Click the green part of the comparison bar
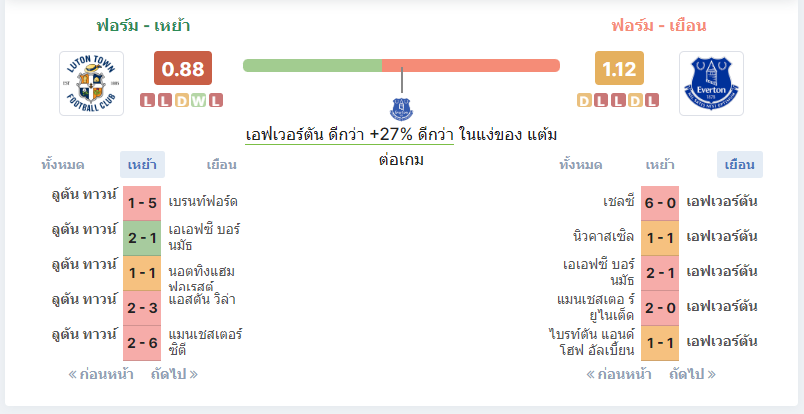Image resolution: width=804 pixels, height=414 pixels. click(312, 66)
